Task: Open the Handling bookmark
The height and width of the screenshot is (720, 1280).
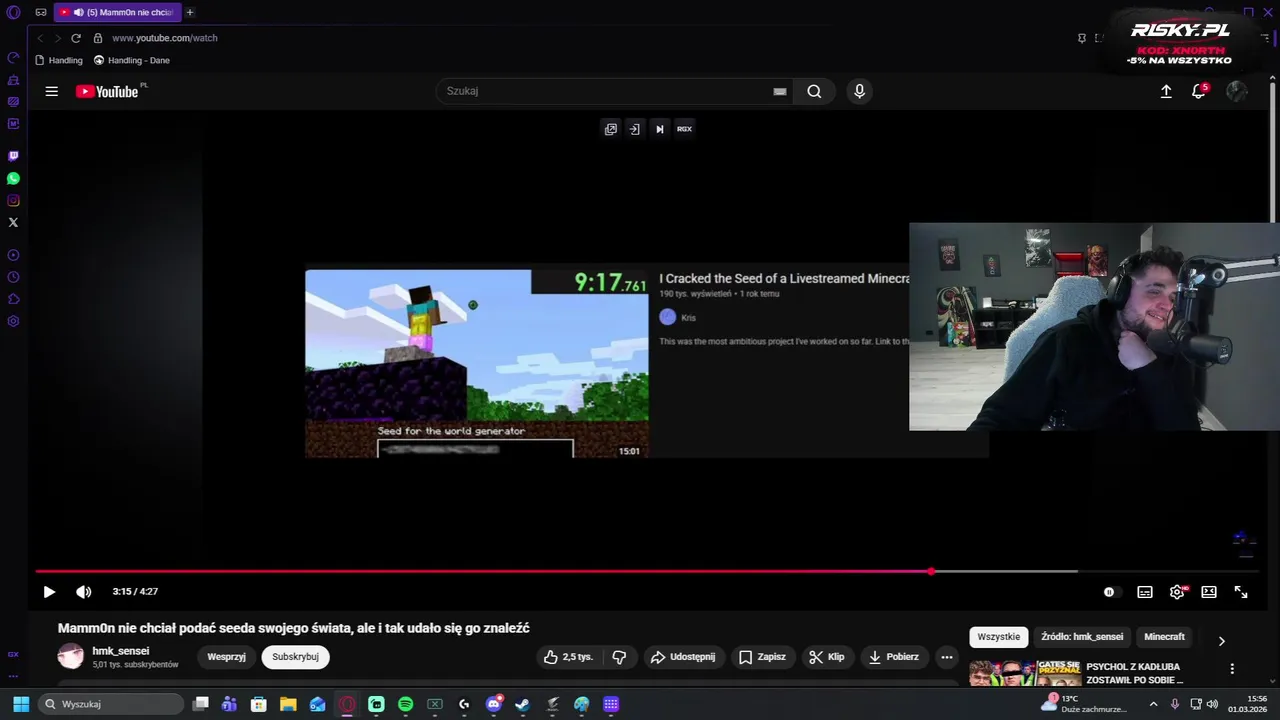Action: tap(59, 60)
